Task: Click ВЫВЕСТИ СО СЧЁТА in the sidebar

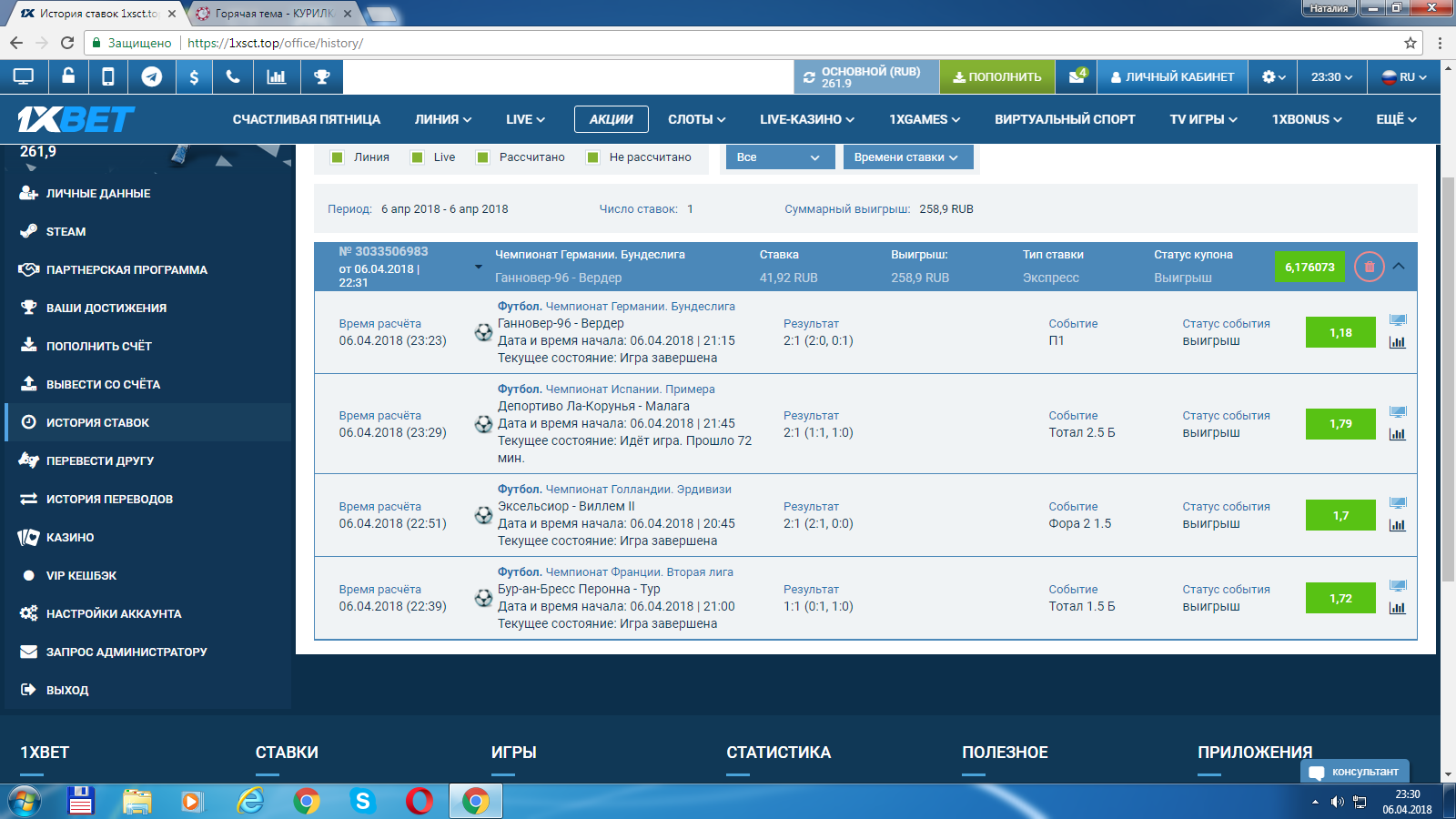Action: pos(103,384)
